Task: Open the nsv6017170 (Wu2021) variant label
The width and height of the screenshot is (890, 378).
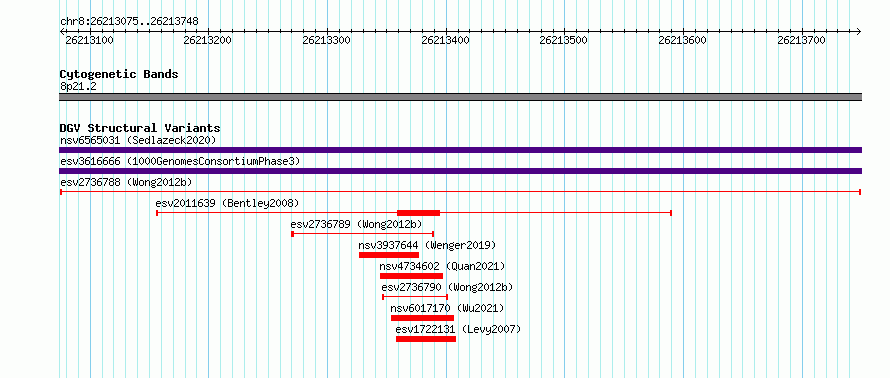Action: tap(447, 308)
